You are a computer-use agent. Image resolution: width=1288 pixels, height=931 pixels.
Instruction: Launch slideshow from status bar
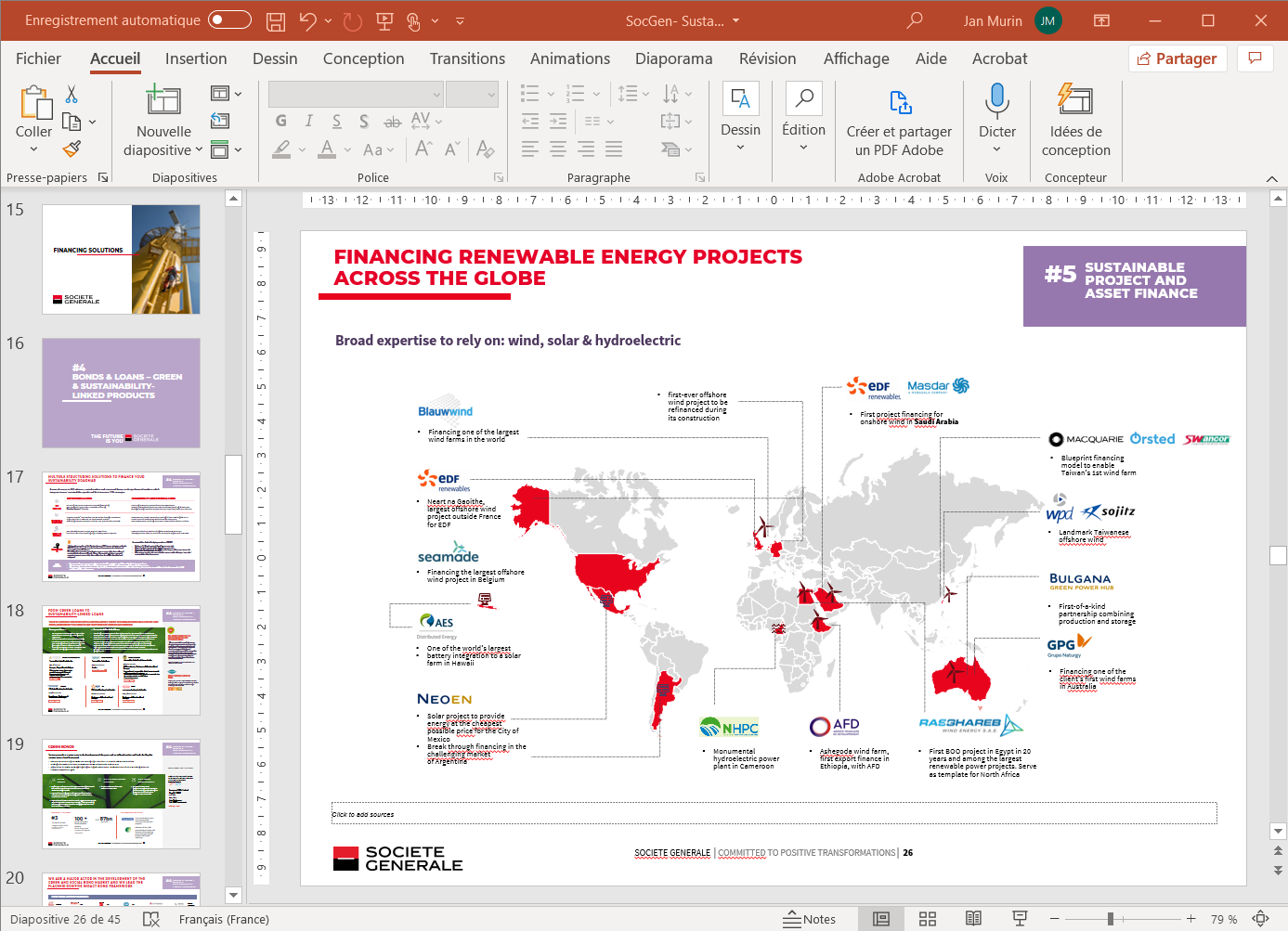(1020, 919)
